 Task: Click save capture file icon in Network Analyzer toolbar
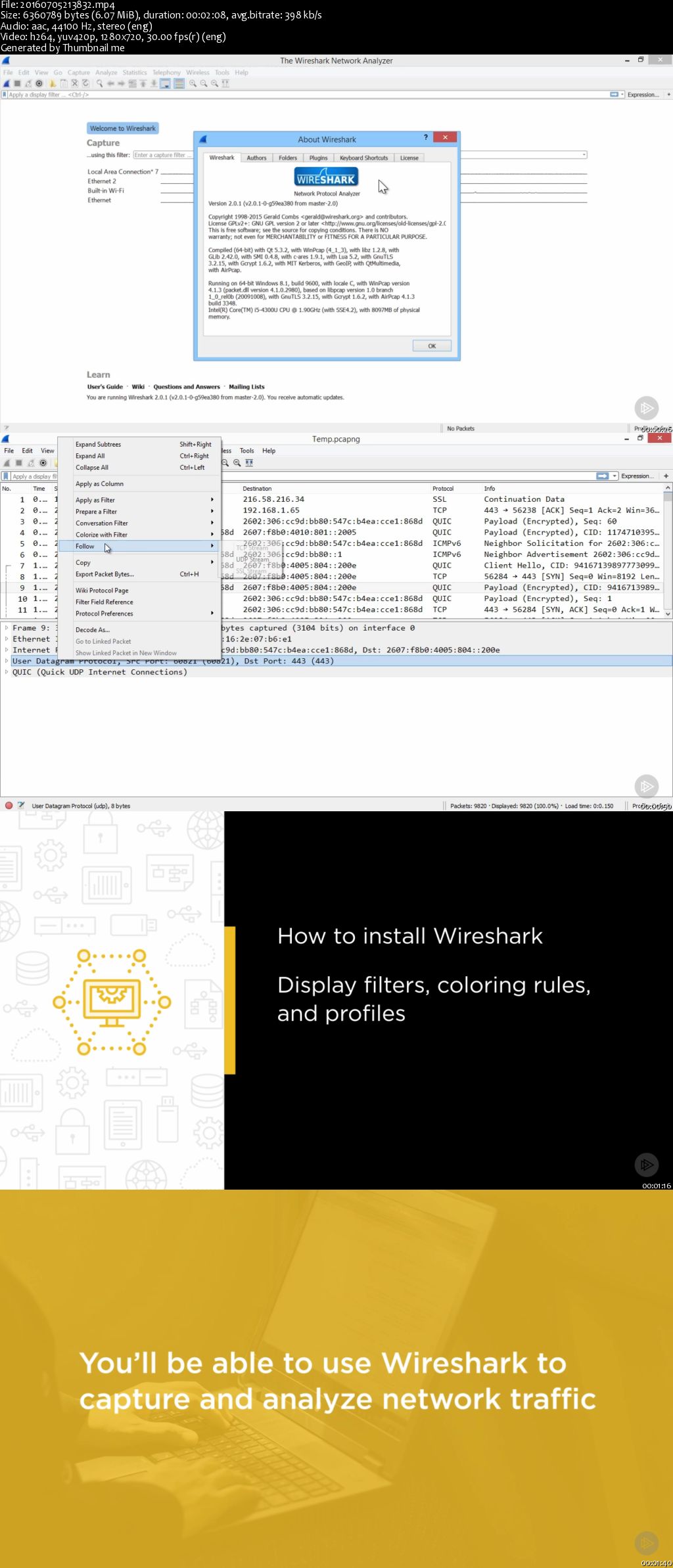tap(64, 83)
